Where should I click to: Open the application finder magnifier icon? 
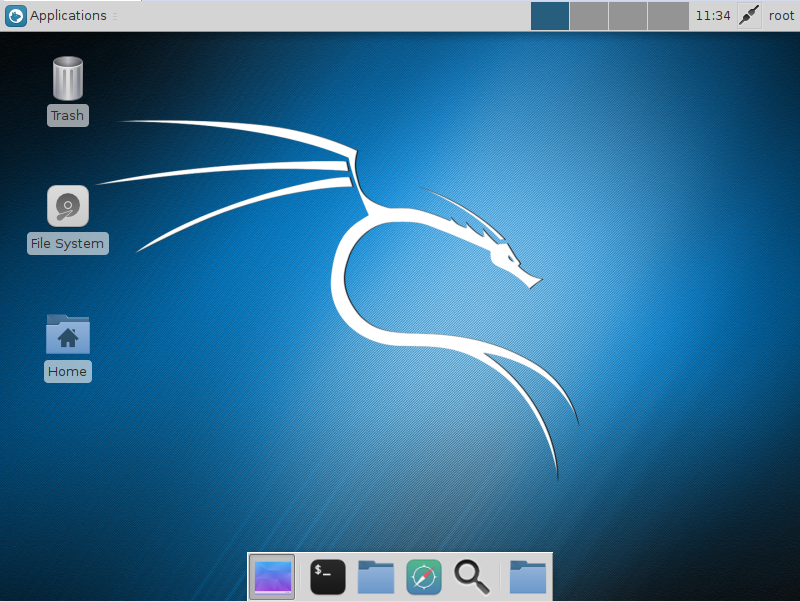(472, 578)
